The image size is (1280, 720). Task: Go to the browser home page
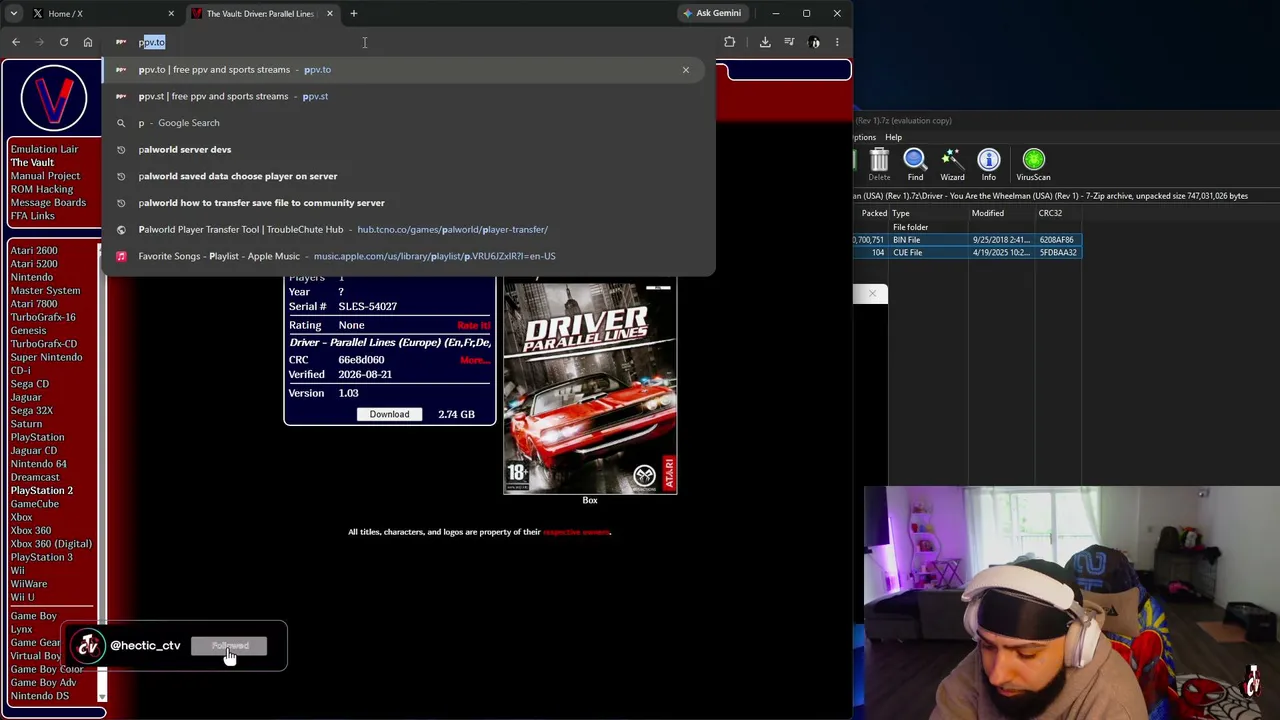click(88, 42)
